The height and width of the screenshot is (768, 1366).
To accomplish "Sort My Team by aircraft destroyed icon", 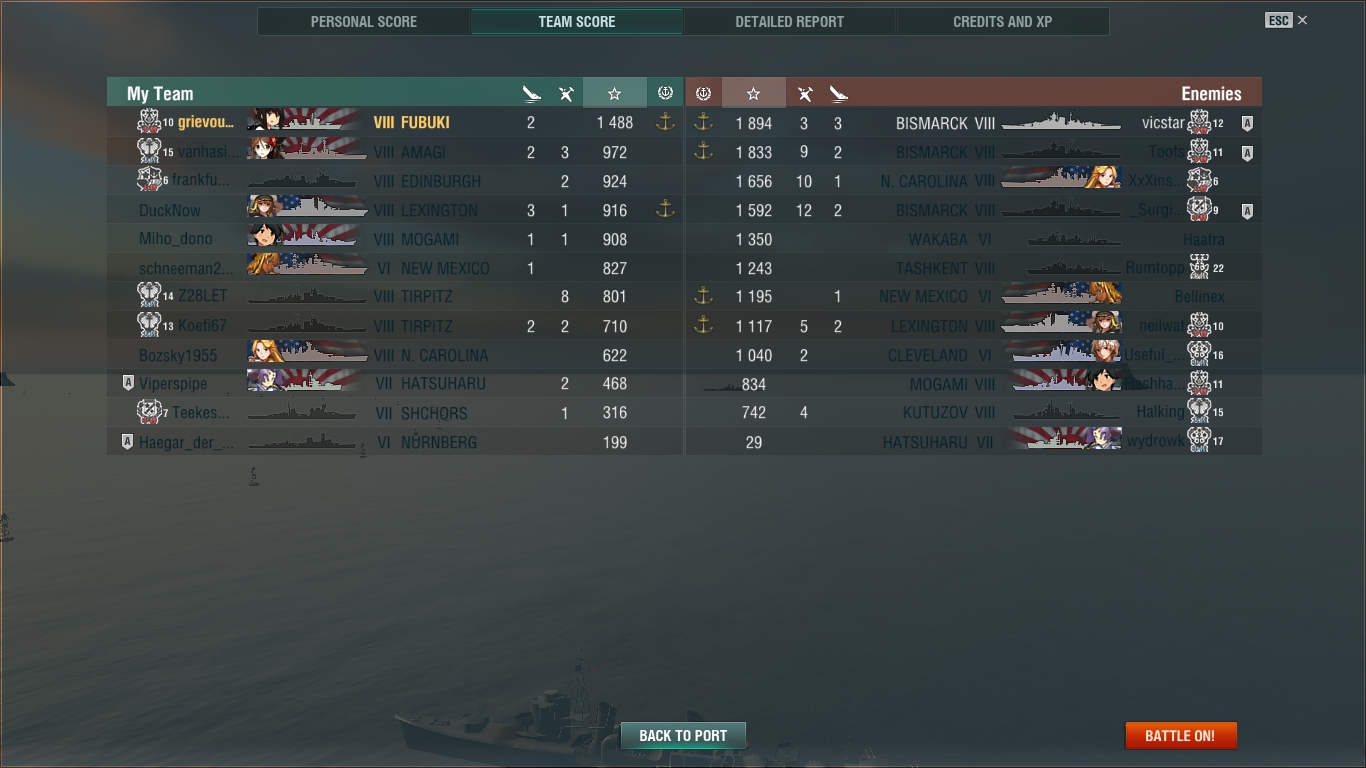I will pyautogui.click(x=566, y=94).
